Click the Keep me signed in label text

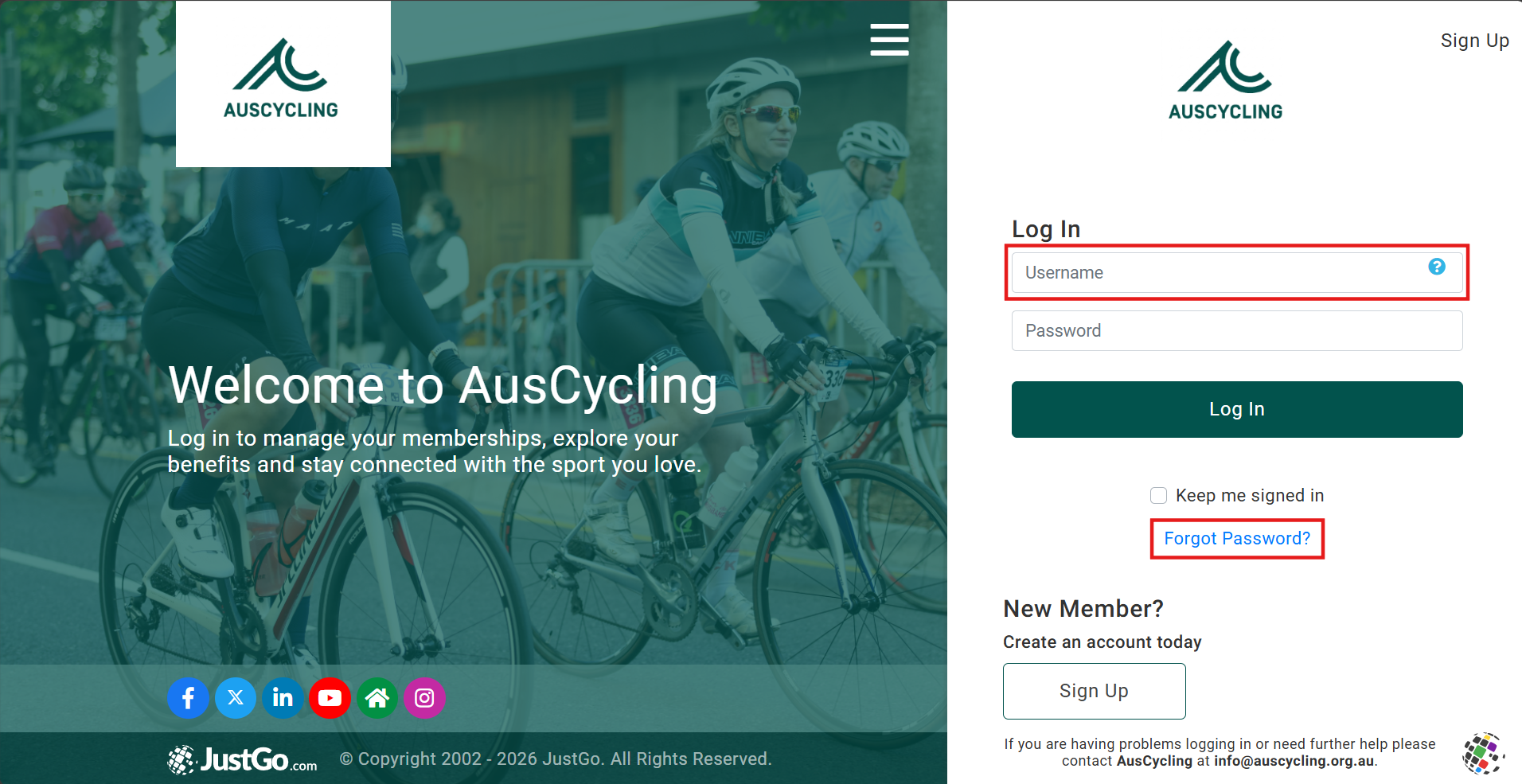[1250, 496]
